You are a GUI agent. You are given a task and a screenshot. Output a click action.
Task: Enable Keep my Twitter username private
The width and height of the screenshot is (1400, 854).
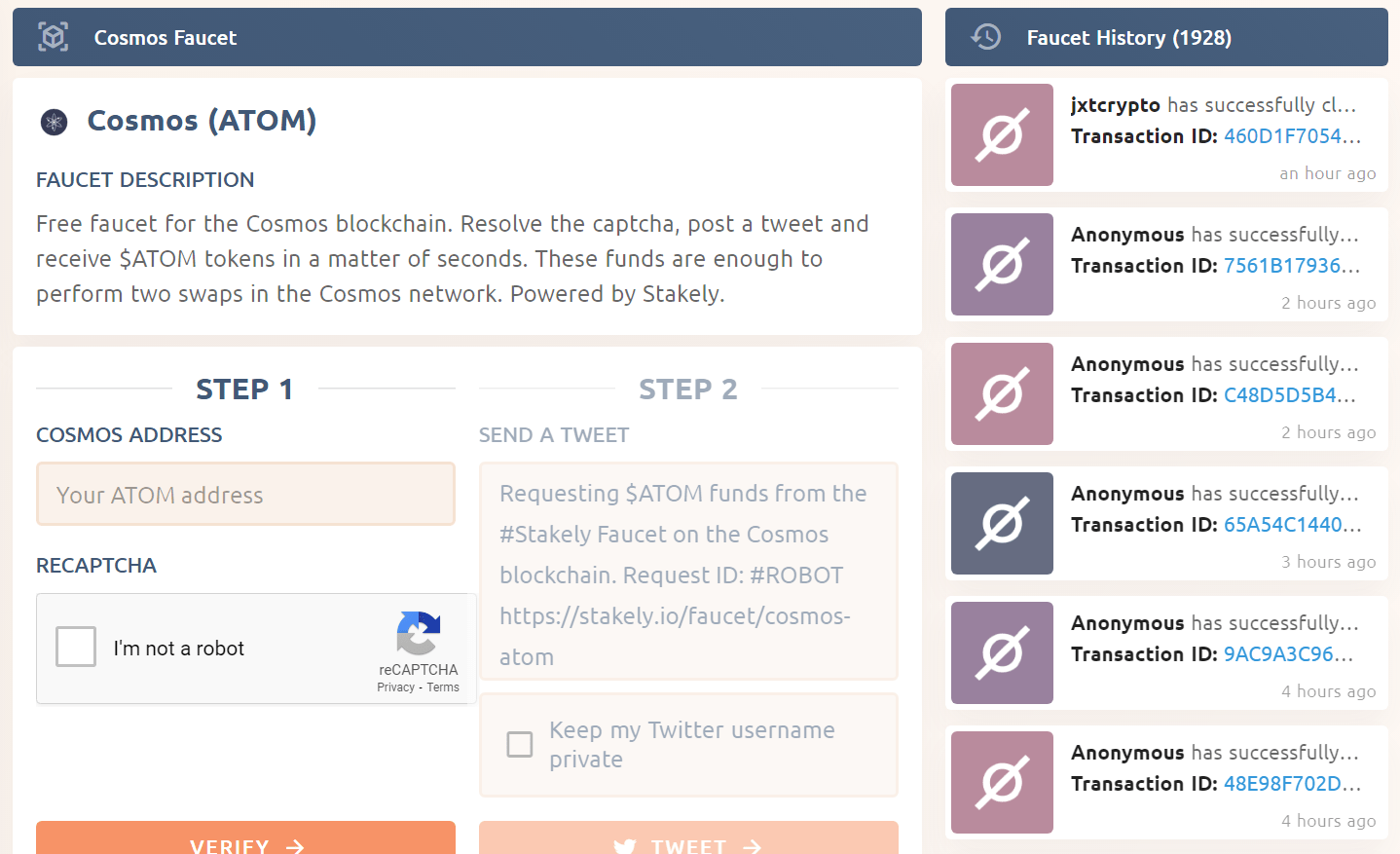tap(520, 744)
